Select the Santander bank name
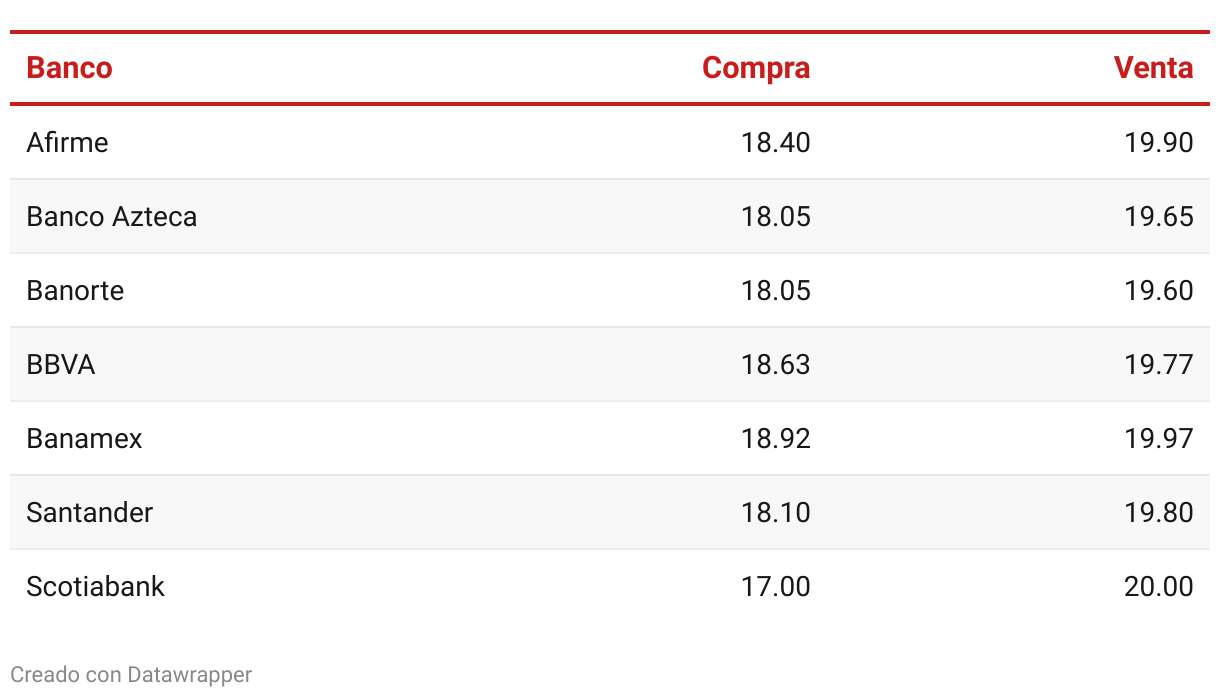1220x698 pixels. (90, 512)
